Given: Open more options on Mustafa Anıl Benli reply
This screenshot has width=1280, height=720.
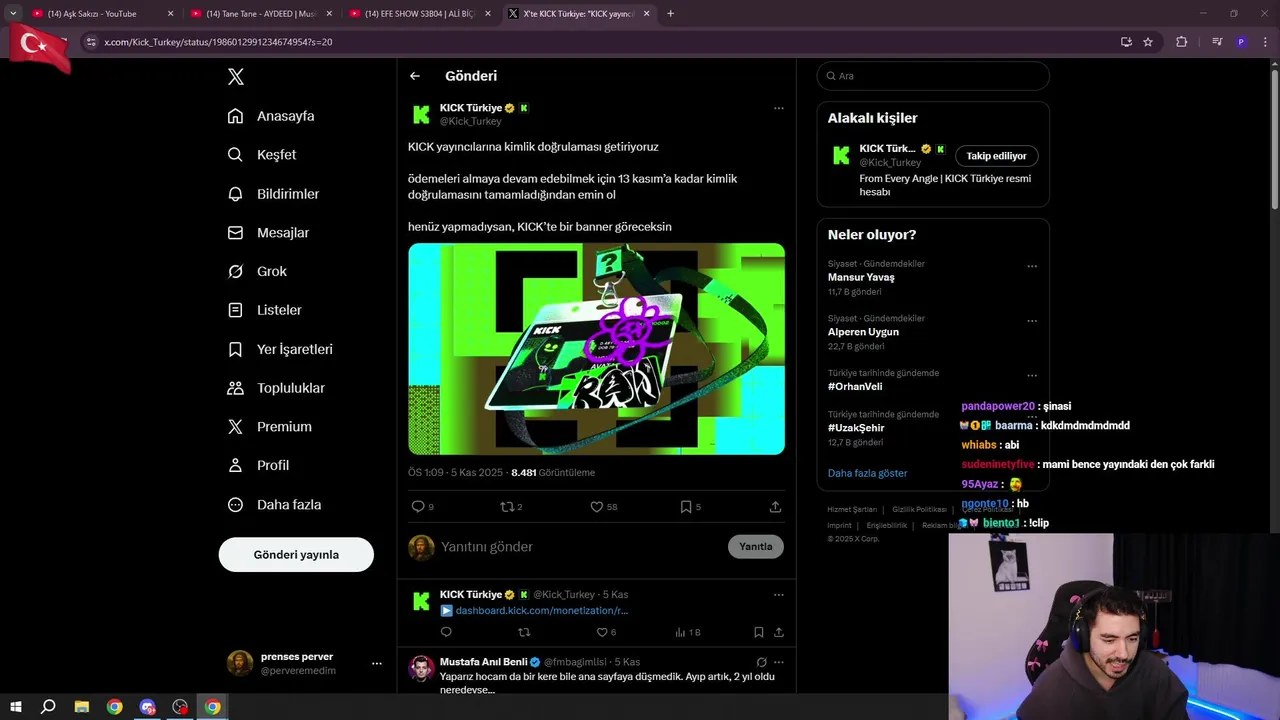Looking at the screenshot, I should pos(778,662).
